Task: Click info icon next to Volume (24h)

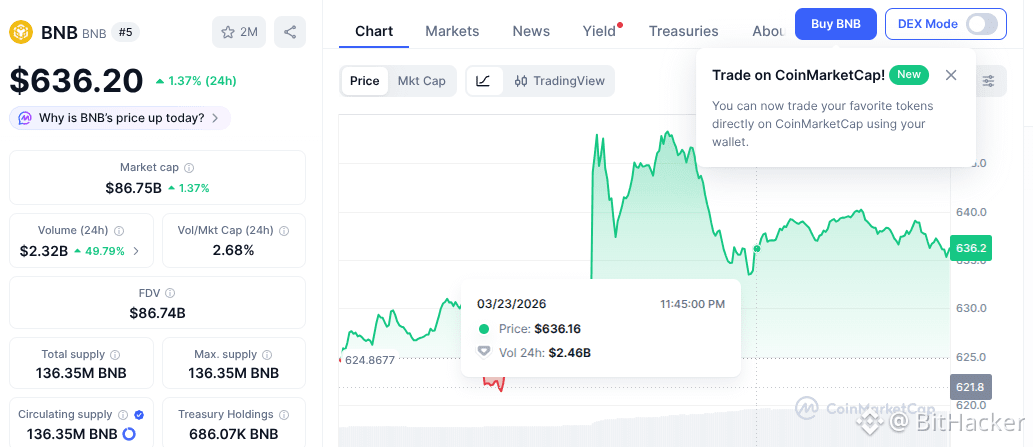Action: 119,230
